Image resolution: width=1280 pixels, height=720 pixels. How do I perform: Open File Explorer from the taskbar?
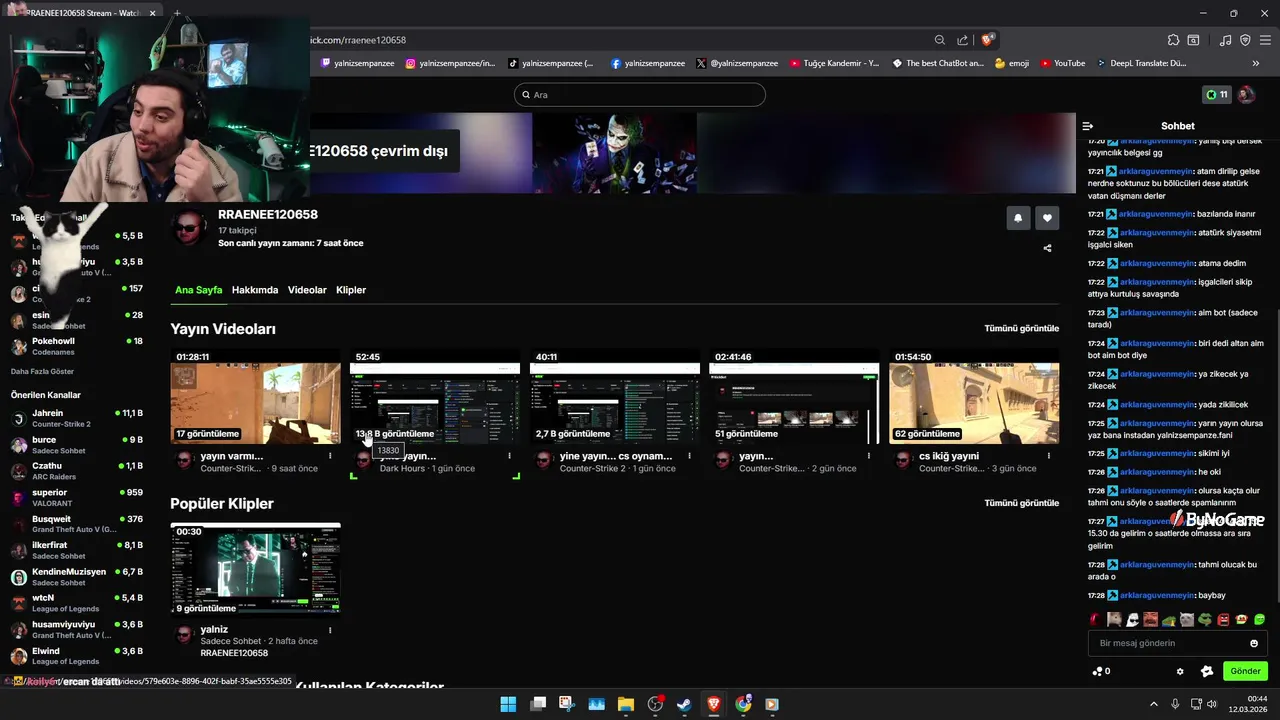point(626,704)
